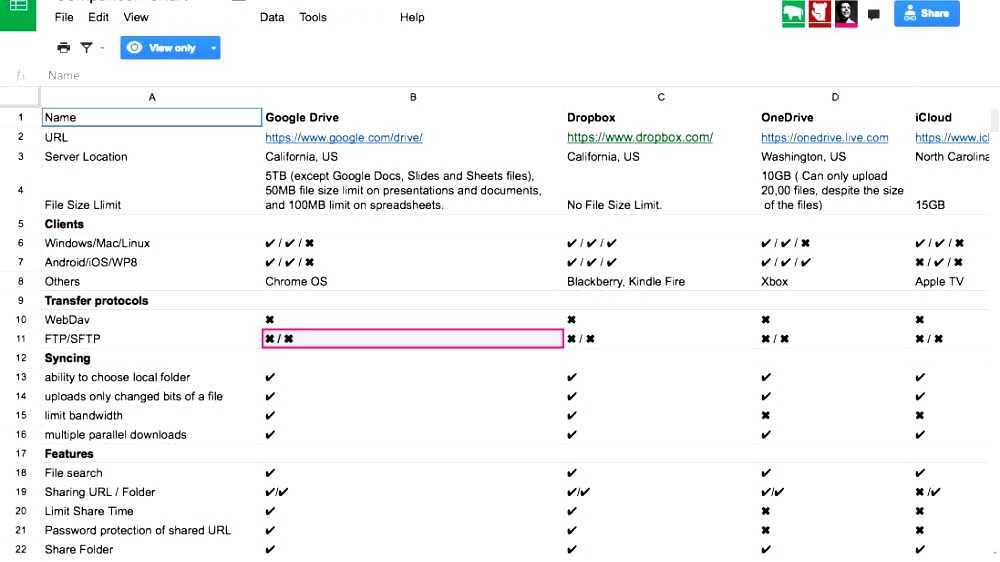The width and height of the screenshot is (1000, 562).
Task: Click the blue Share button
Action: [927, 13]
